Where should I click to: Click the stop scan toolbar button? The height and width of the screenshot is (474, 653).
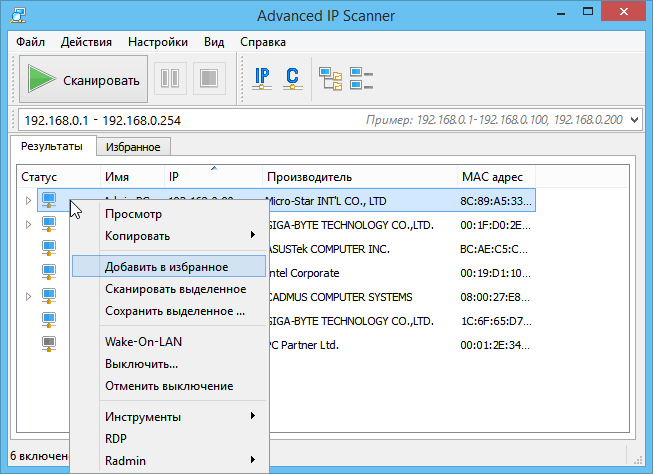pyautogui.click(x=209, y=77)
